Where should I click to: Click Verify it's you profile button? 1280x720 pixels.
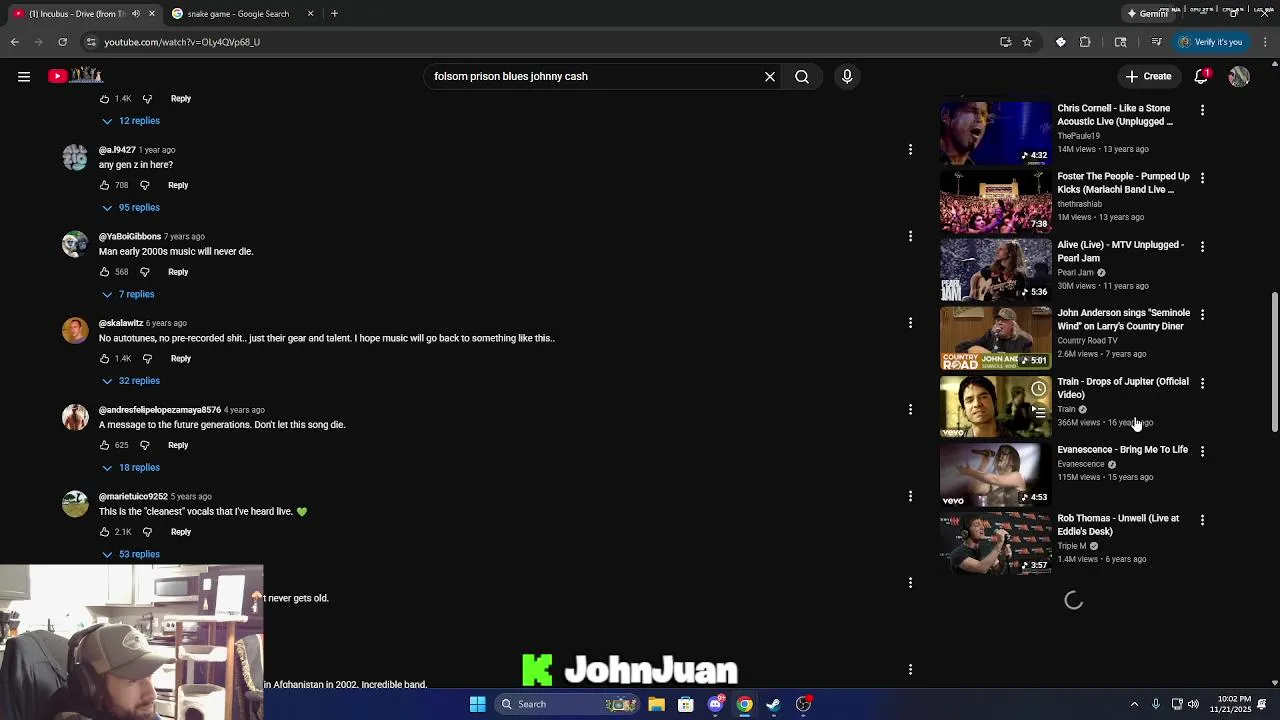tap(1210, 42)
